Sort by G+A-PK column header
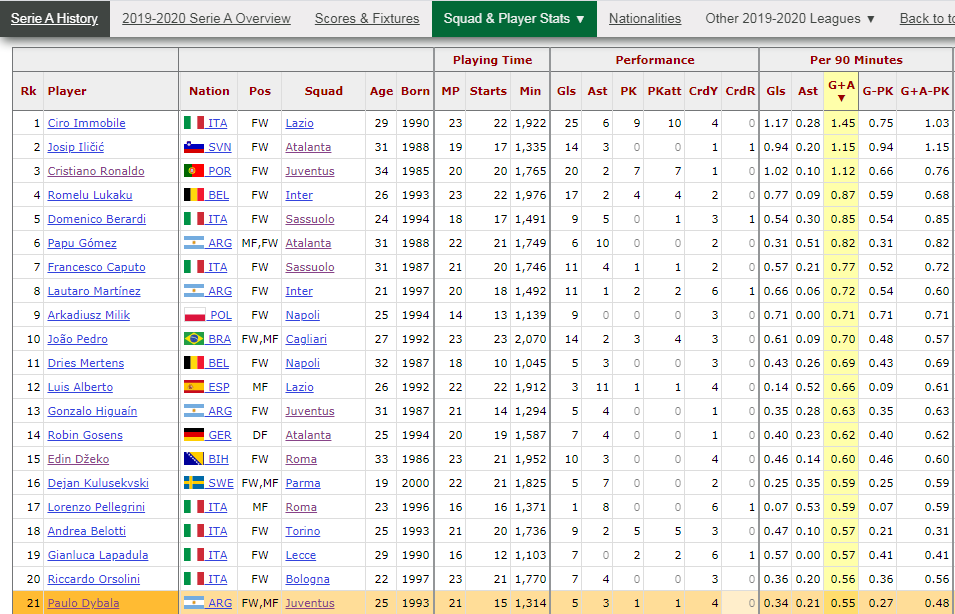955x614 pixels. pyautogui.click(x=925, y=91)
